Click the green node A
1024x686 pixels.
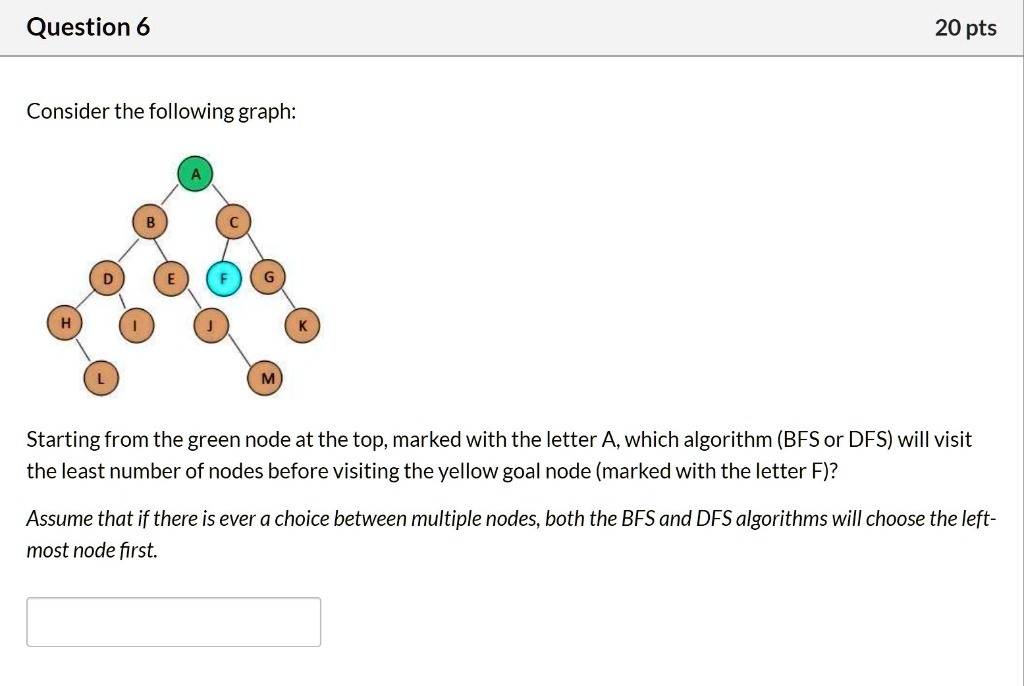(x=194, y=173)
